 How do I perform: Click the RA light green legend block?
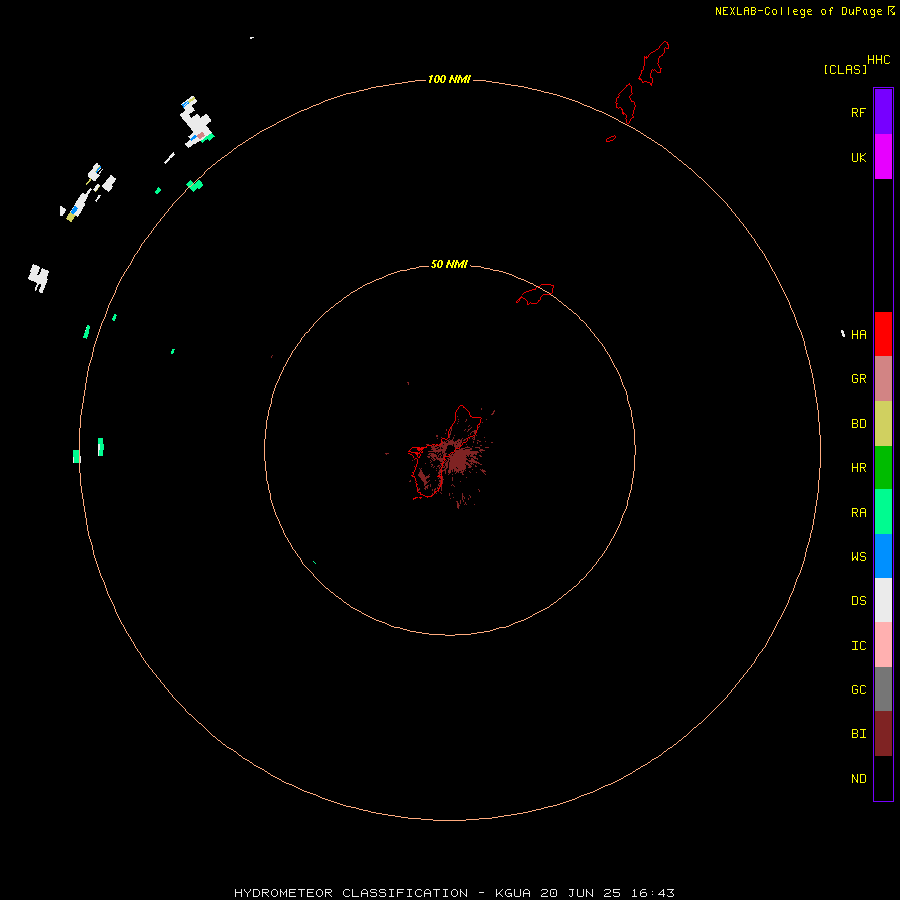883,512
